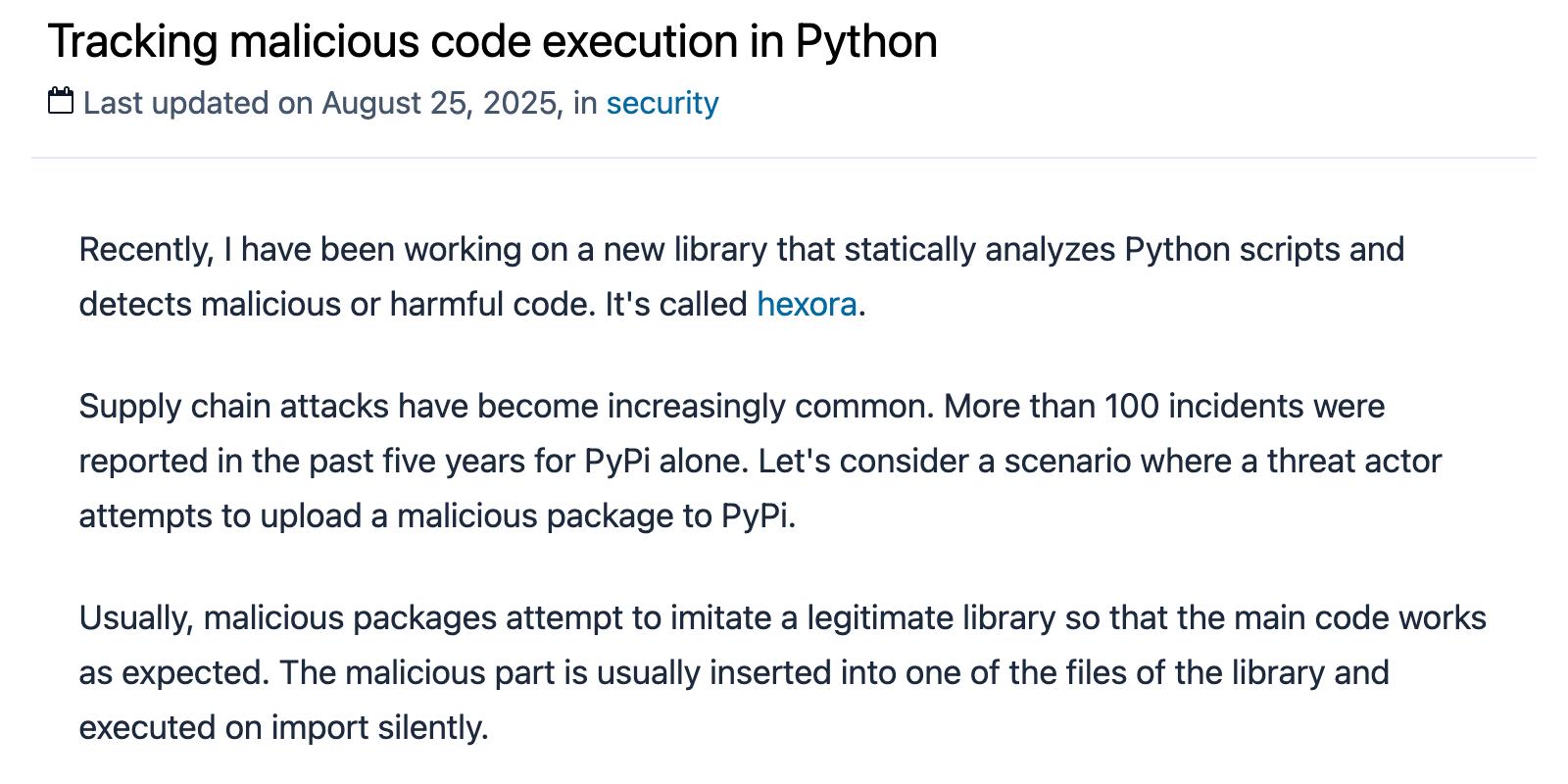The width and height of the screenshot is (1568, 784).
Task: Click the word "statically" in the first paragraph
Action: click(x=909, y=250)
